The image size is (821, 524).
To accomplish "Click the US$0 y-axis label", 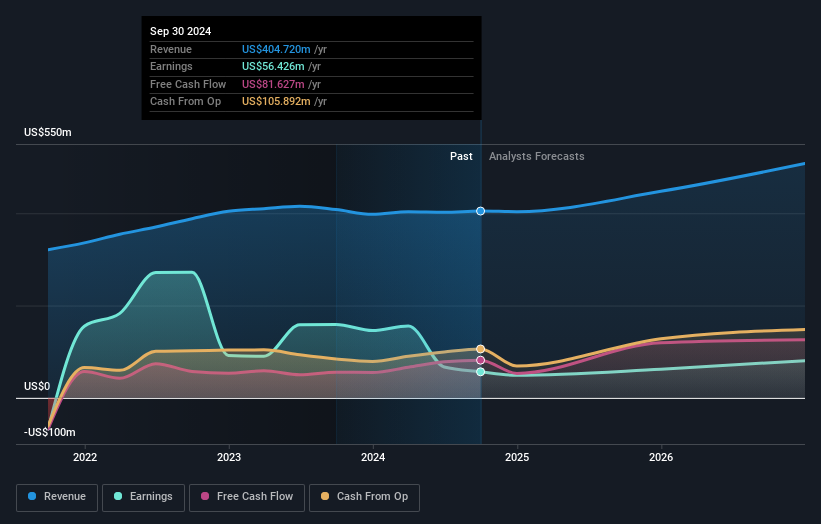I will 37,386.
